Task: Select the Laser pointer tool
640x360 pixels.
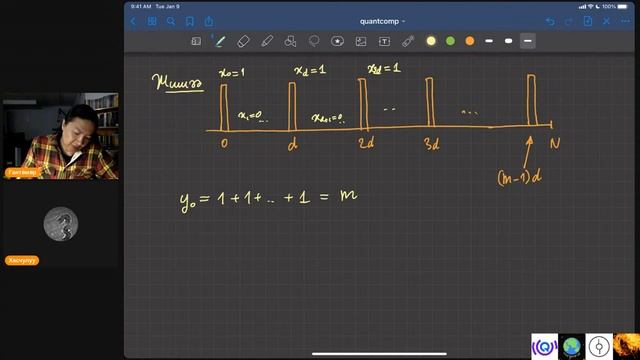Action: tap(408, 41)
